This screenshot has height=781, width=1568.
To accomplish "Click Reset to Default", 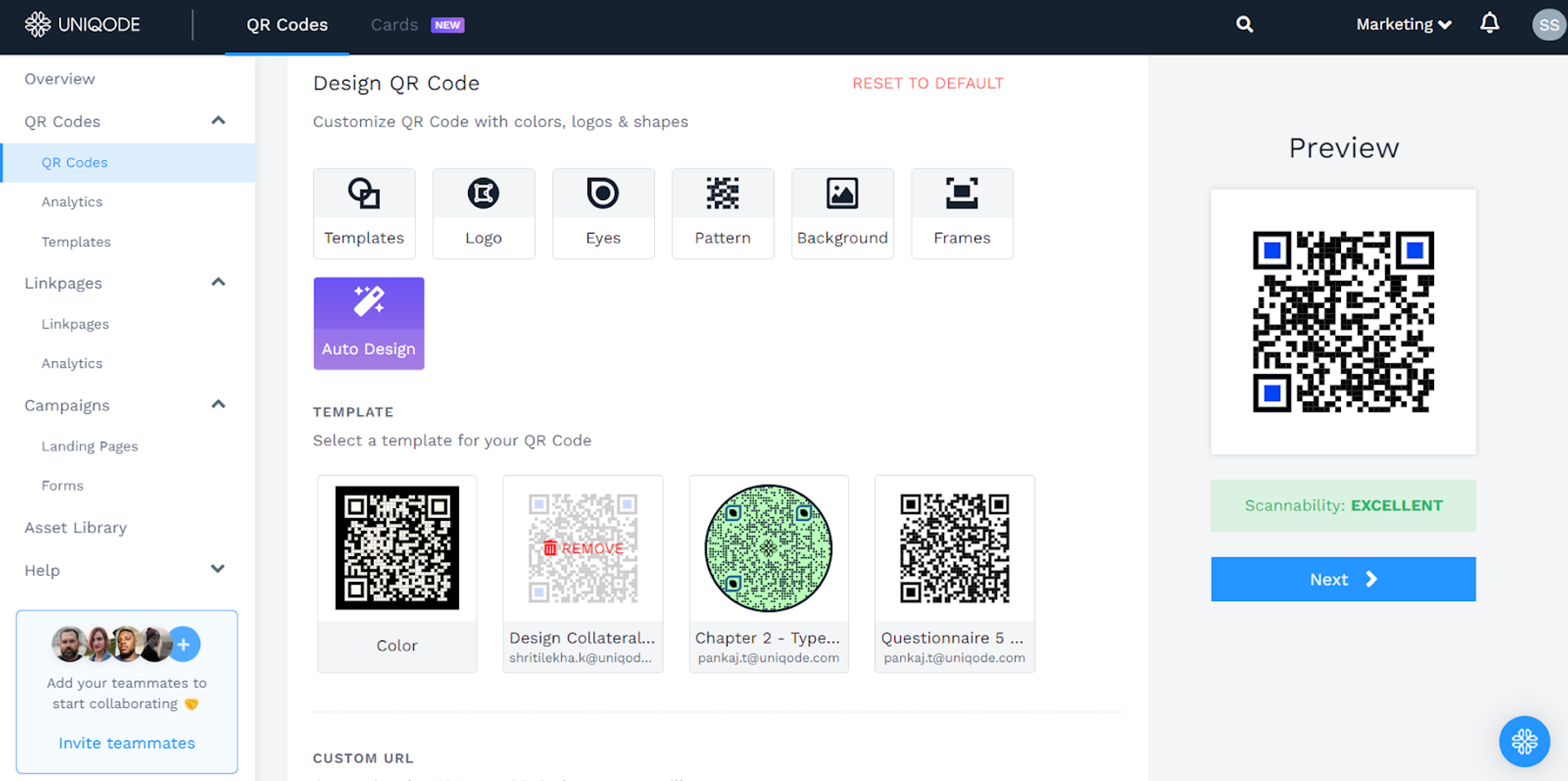I will (x=928, y=83).
